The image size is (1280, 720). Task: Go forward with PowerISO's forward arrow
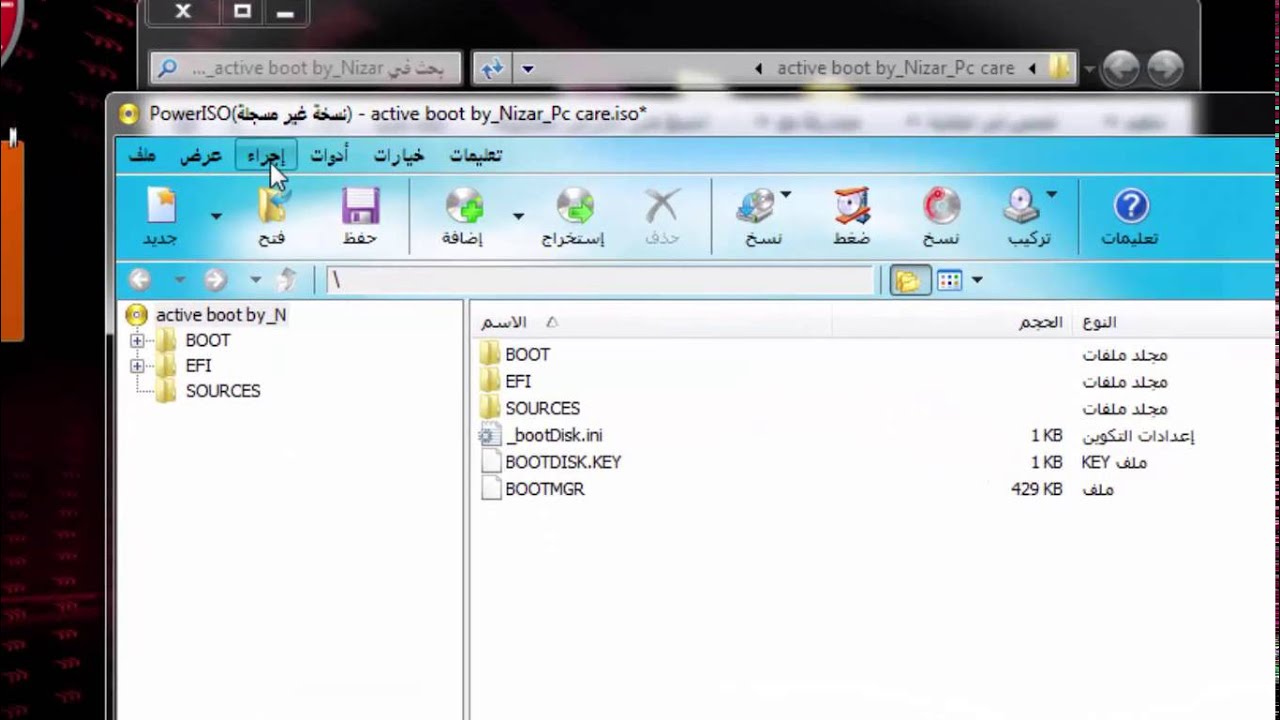(x=215, y=280)
